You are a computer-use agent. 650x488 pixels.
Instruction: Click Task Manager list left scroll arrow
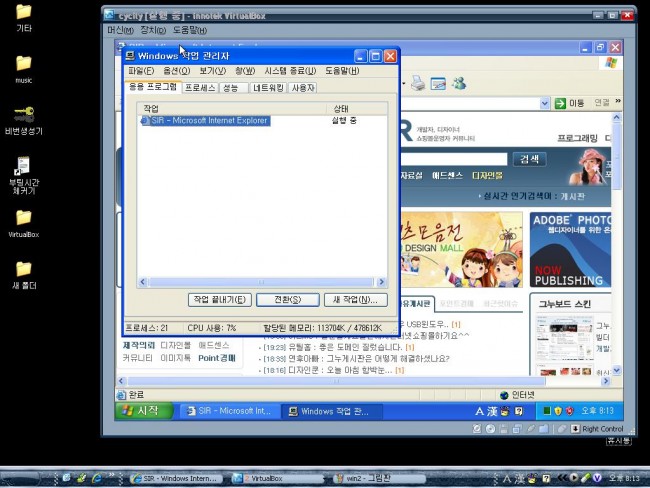143,282
